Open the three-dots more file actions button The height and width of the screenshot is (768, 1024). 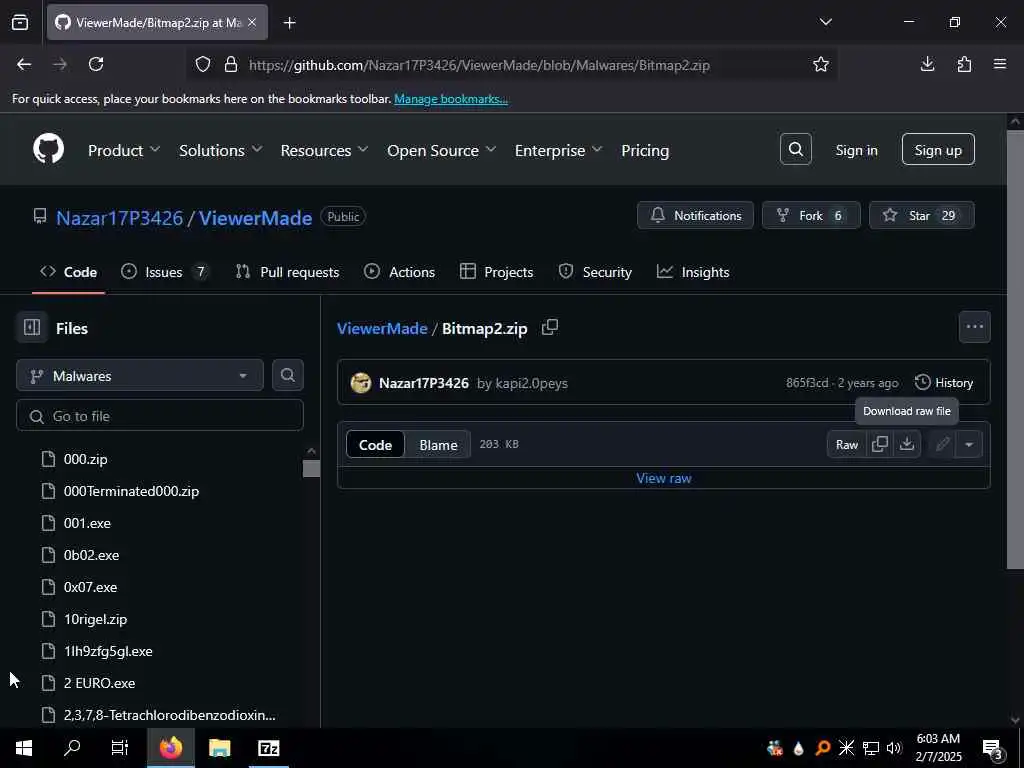point(974,327)
